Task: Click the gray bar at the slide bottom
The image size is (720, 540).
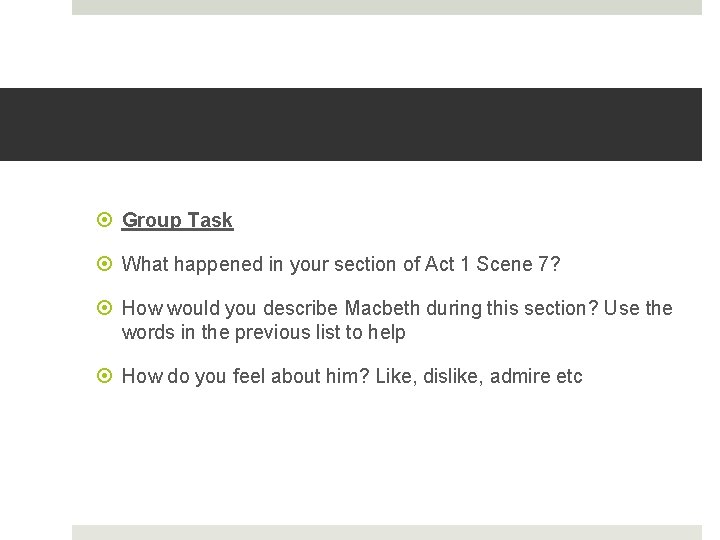Action: 387,532
